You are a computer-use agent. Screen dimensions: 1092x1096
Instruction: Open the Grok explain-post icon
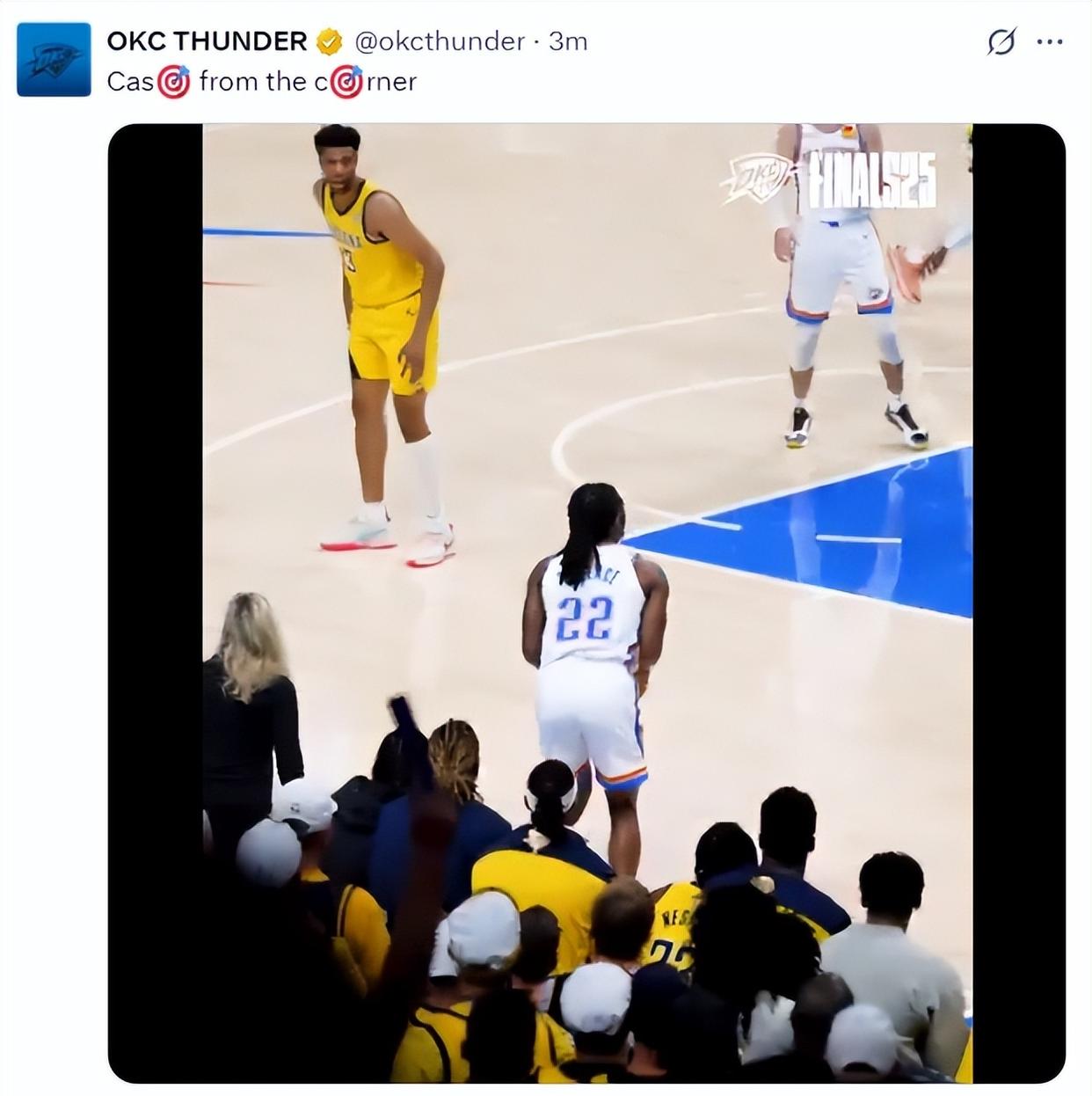1001,41
